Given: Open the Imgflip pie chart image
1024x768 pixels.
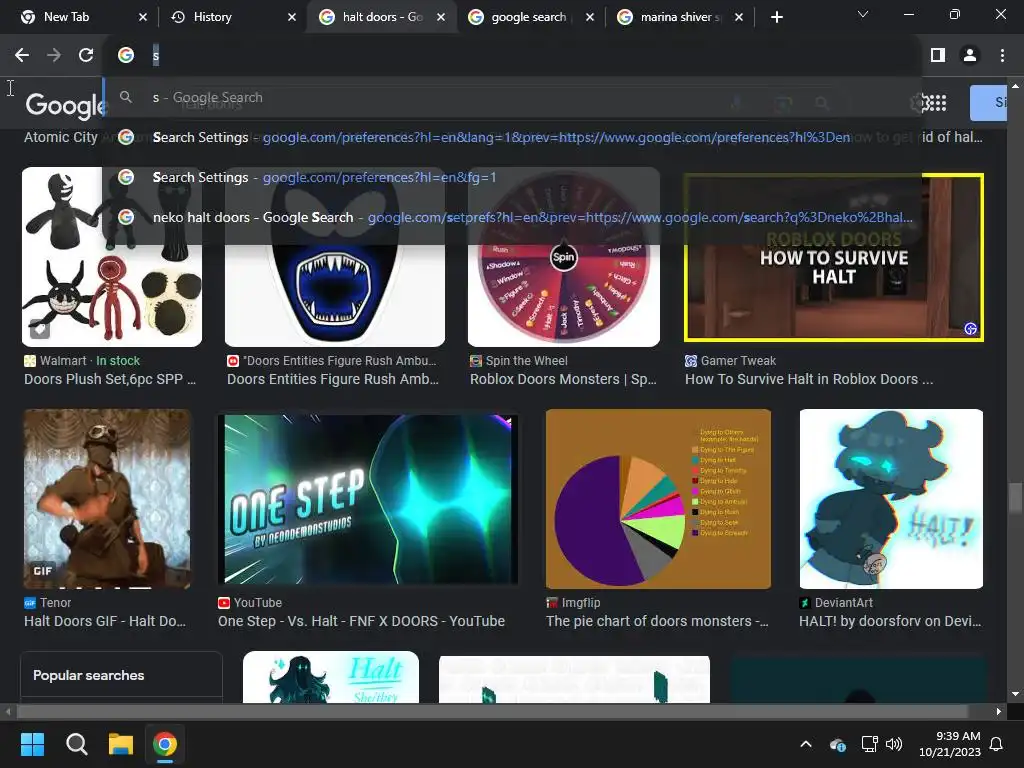Looking at the screenshot, I should pos(658,499).
